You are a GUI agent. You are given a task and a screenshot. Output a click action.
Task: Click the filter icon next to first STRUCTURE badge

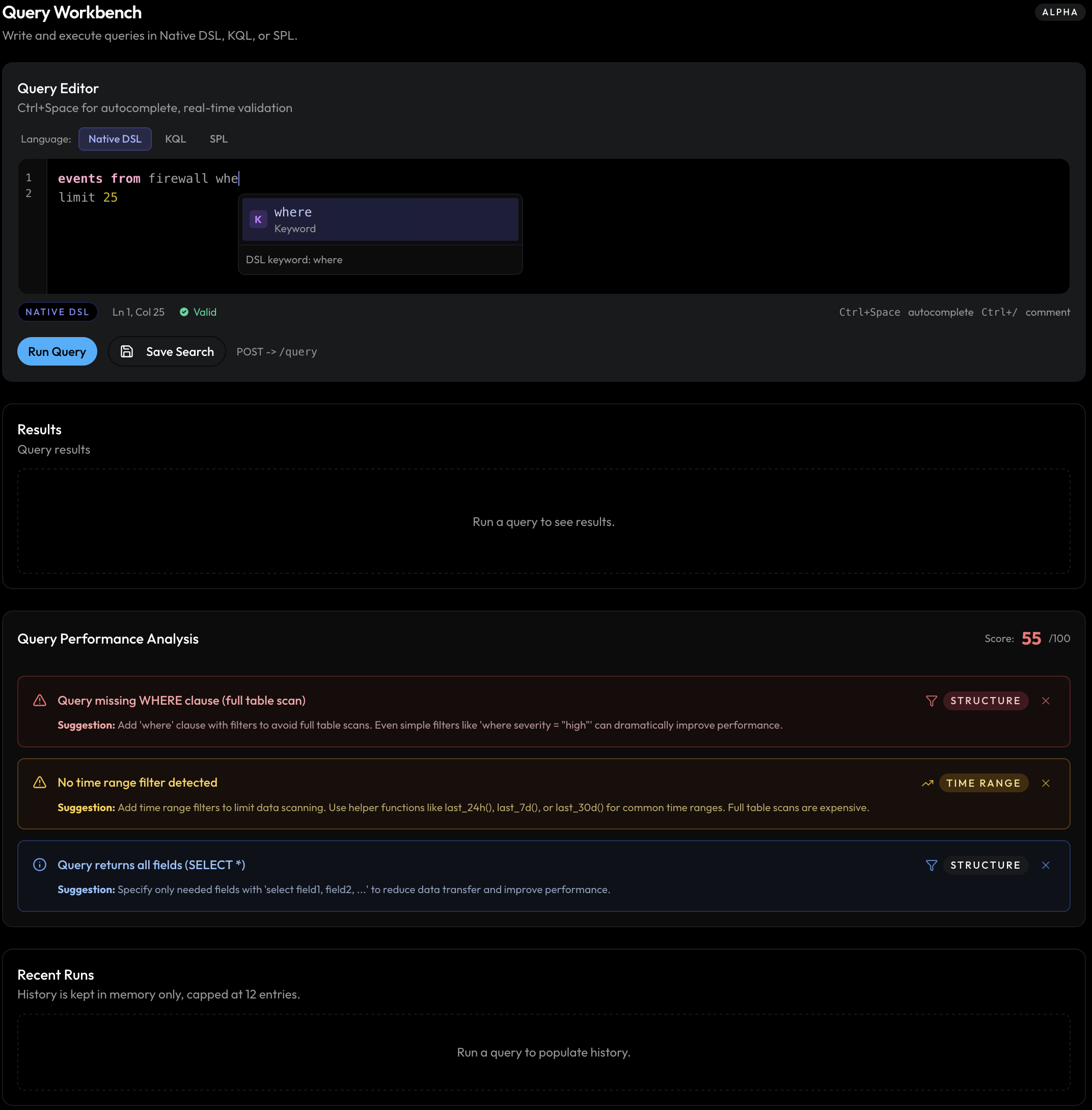click(931, 701)
